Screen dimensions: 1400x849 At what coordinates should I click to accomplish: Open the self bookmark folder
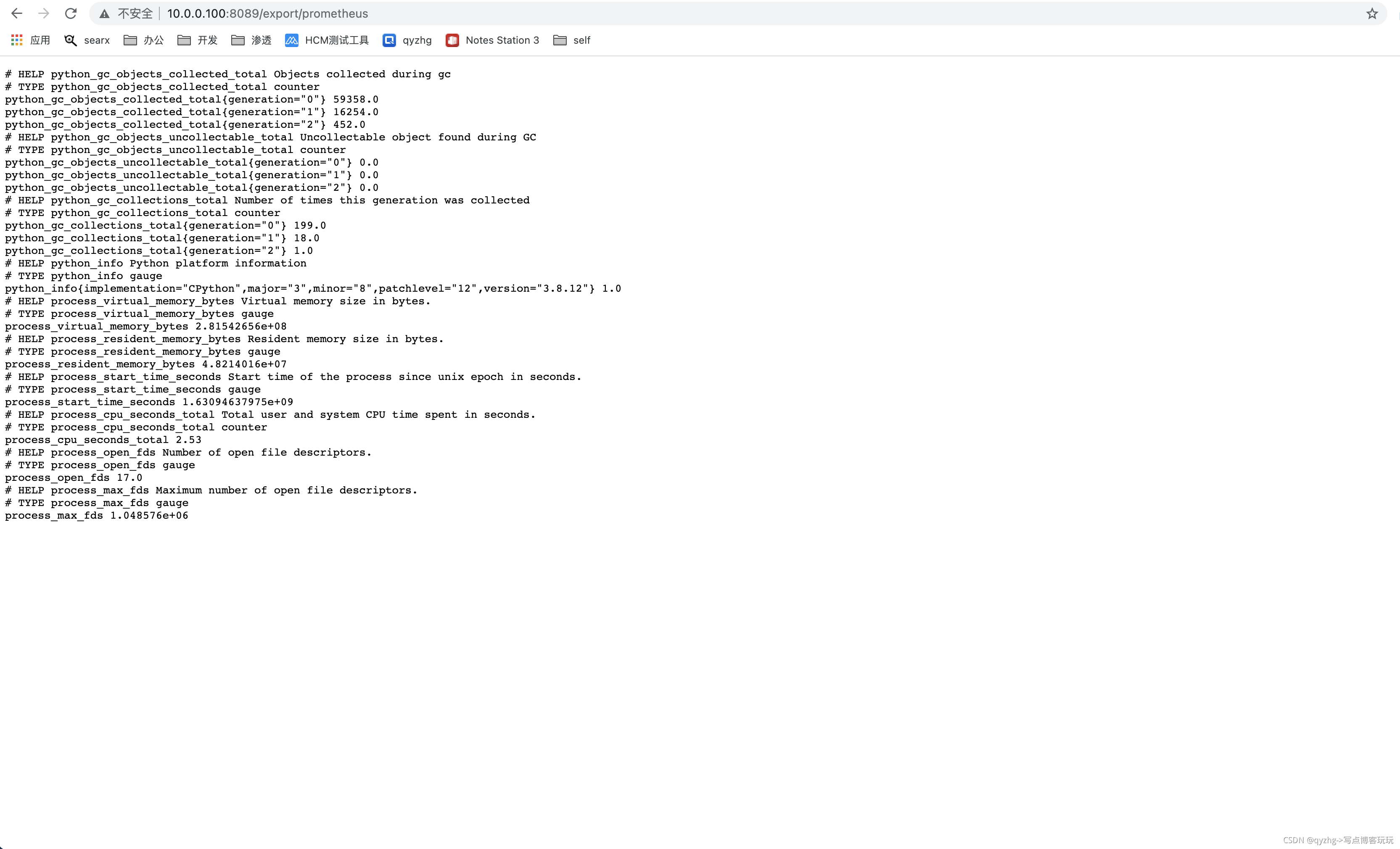(572, 40)
